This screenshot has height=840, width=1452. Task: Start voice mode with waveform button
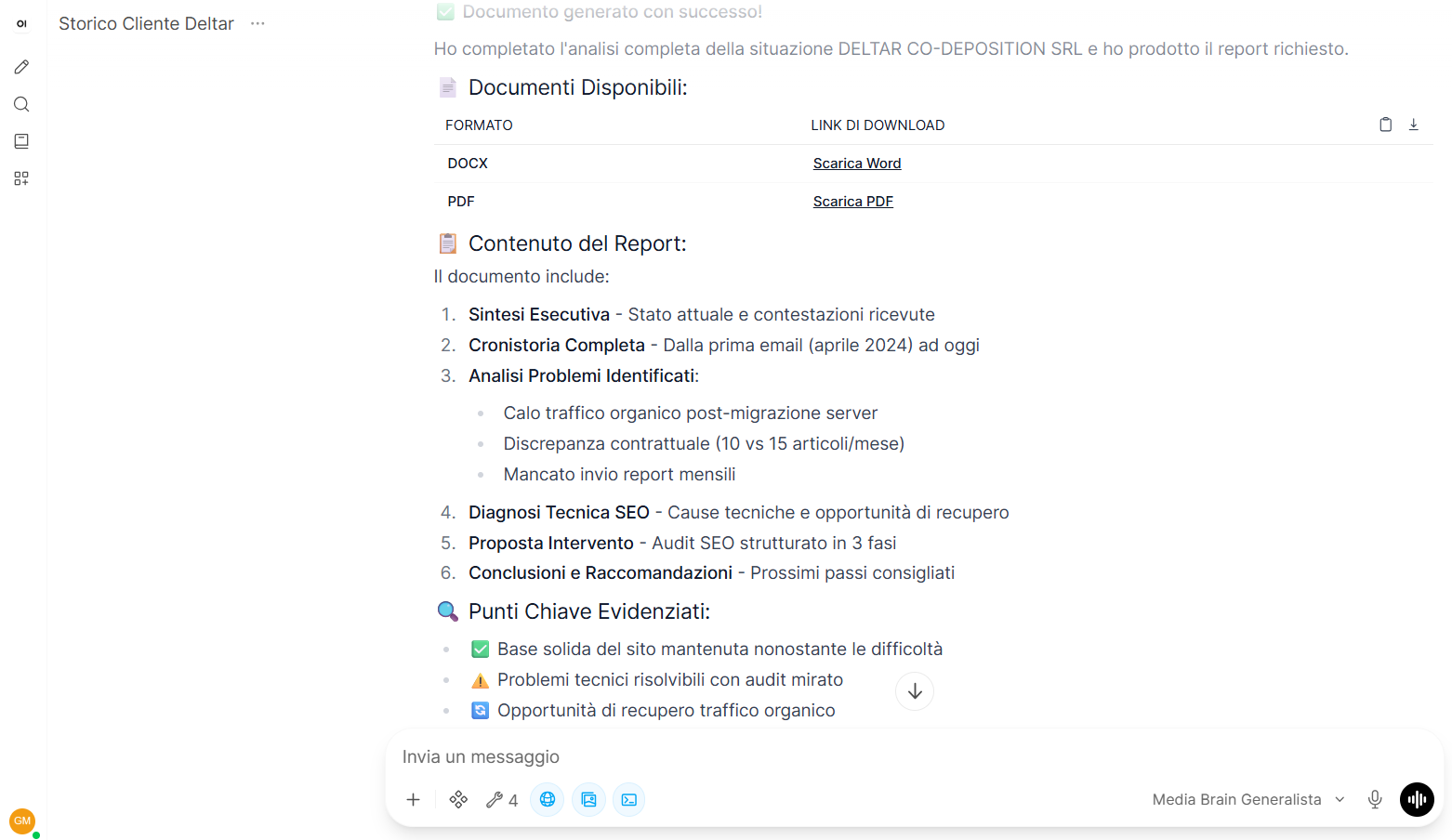click(x=1417, y=799)
